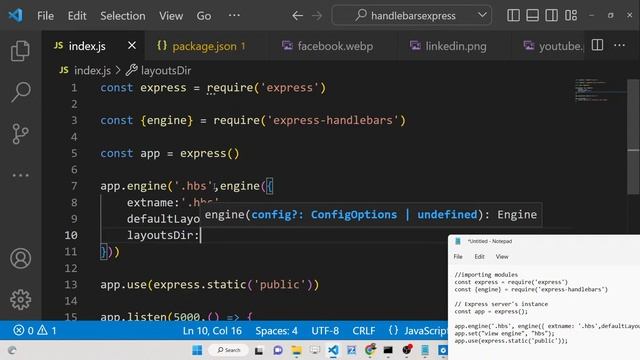
Task: Click the Notepad window title bar
Action: click(544, 241)
